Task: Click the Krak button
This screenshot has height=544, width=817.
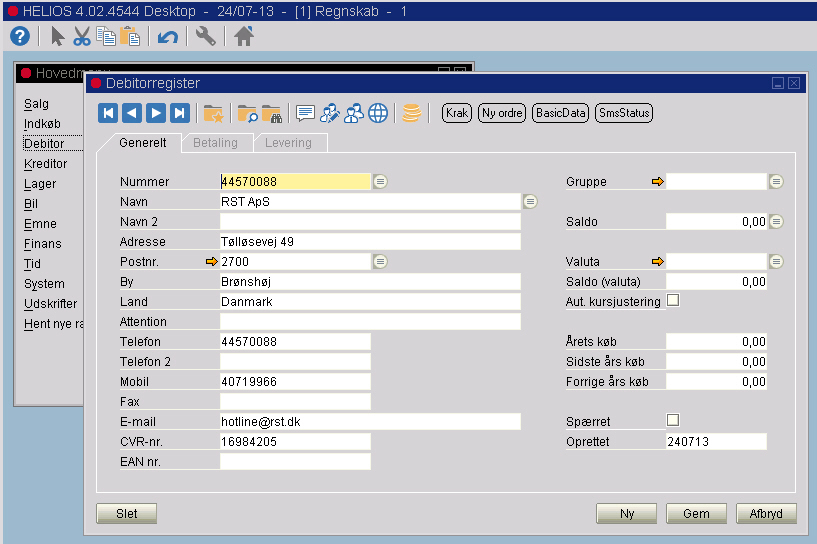Action: [x=457, y=113]
